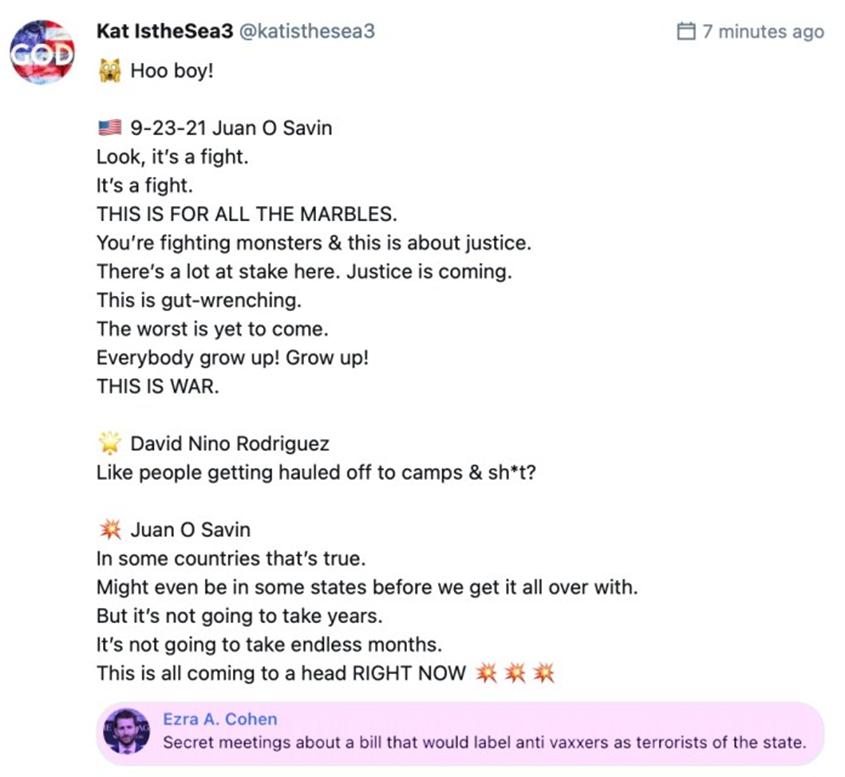This screenshot has height=777, width=845.
Task: Click the screaming cat emoji
Action: (108, 72)
